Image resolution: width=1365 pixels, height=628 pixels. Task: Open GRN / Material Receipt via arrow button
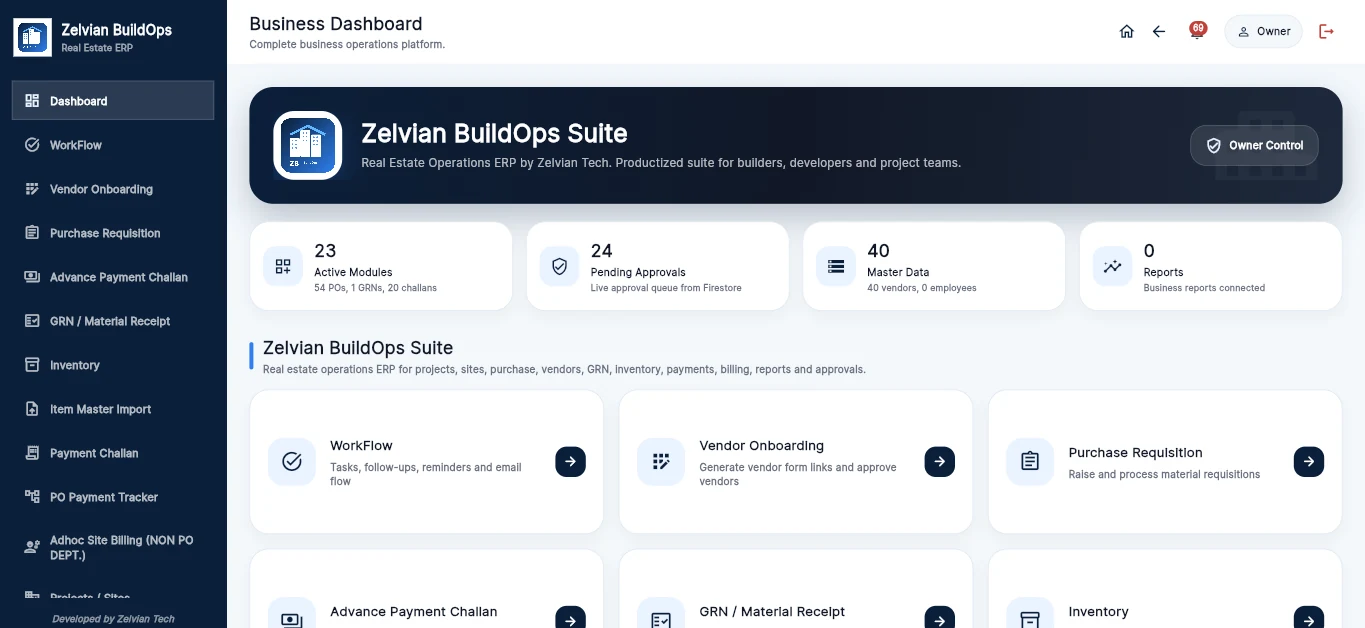[x=939, y=619]
